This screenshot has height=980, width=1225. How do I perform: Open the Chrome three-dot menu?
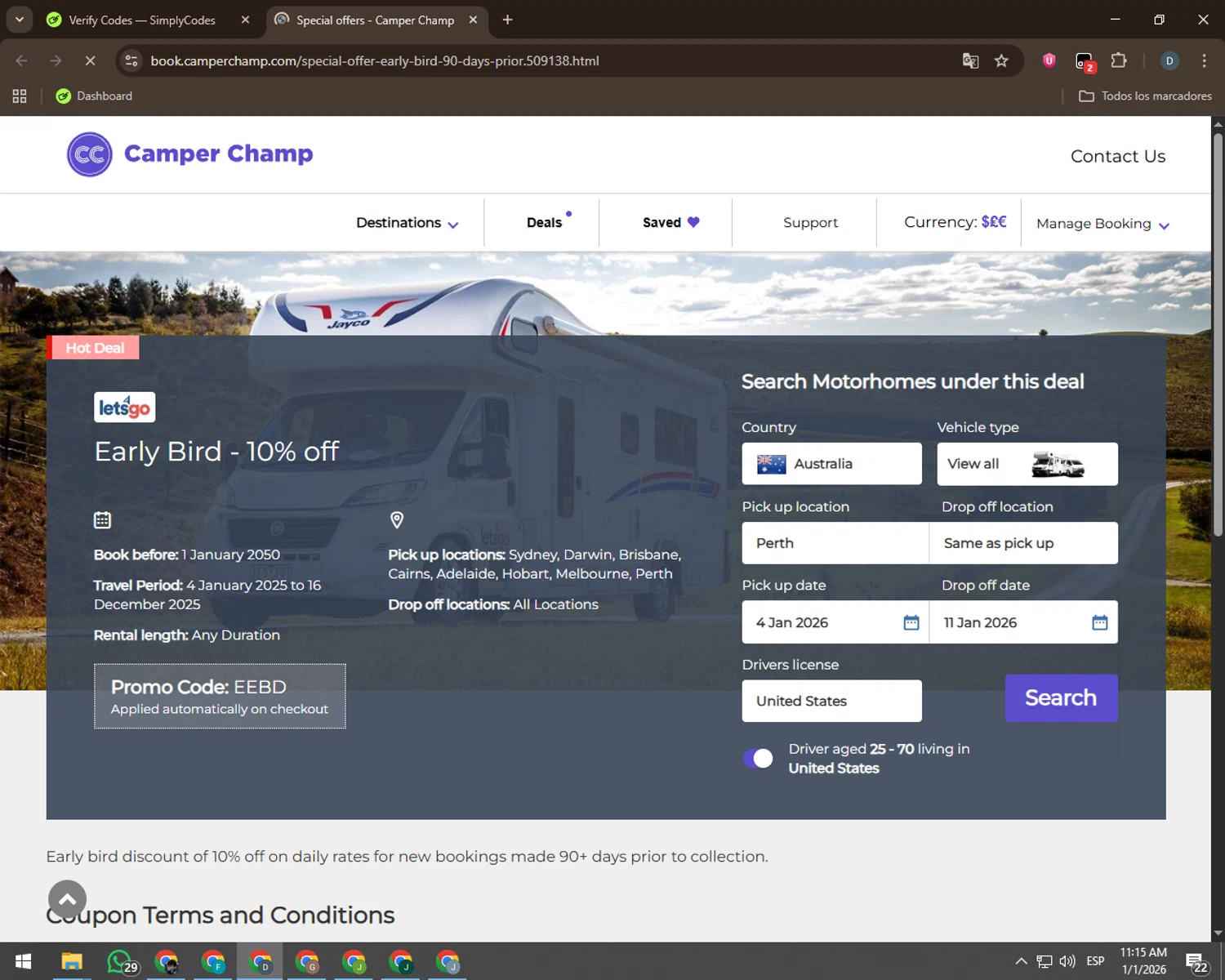click(1204, 60)
